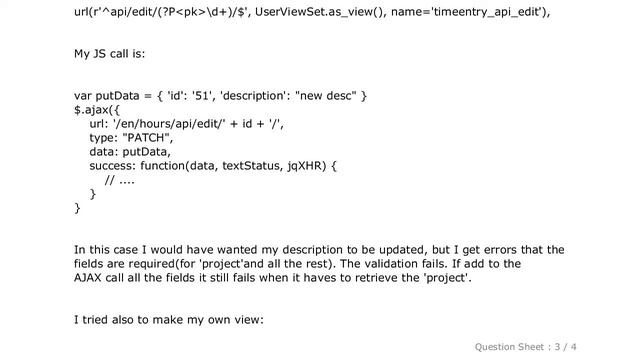Click the final closing brace of ajax call
This screenshot has width=640, height=360.
point(77,208)
